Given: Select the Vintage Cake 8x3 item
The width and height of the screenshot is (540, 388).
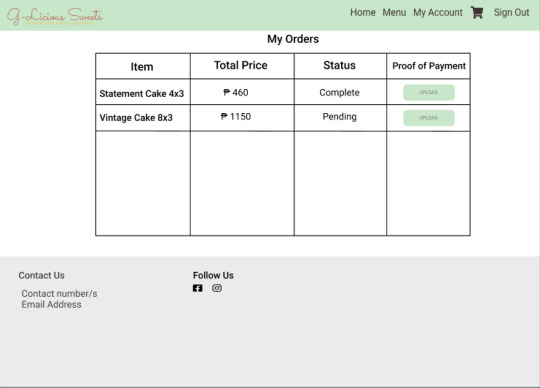Looking at the screenshot, I should pyautogui.click(x=136, y=118).
